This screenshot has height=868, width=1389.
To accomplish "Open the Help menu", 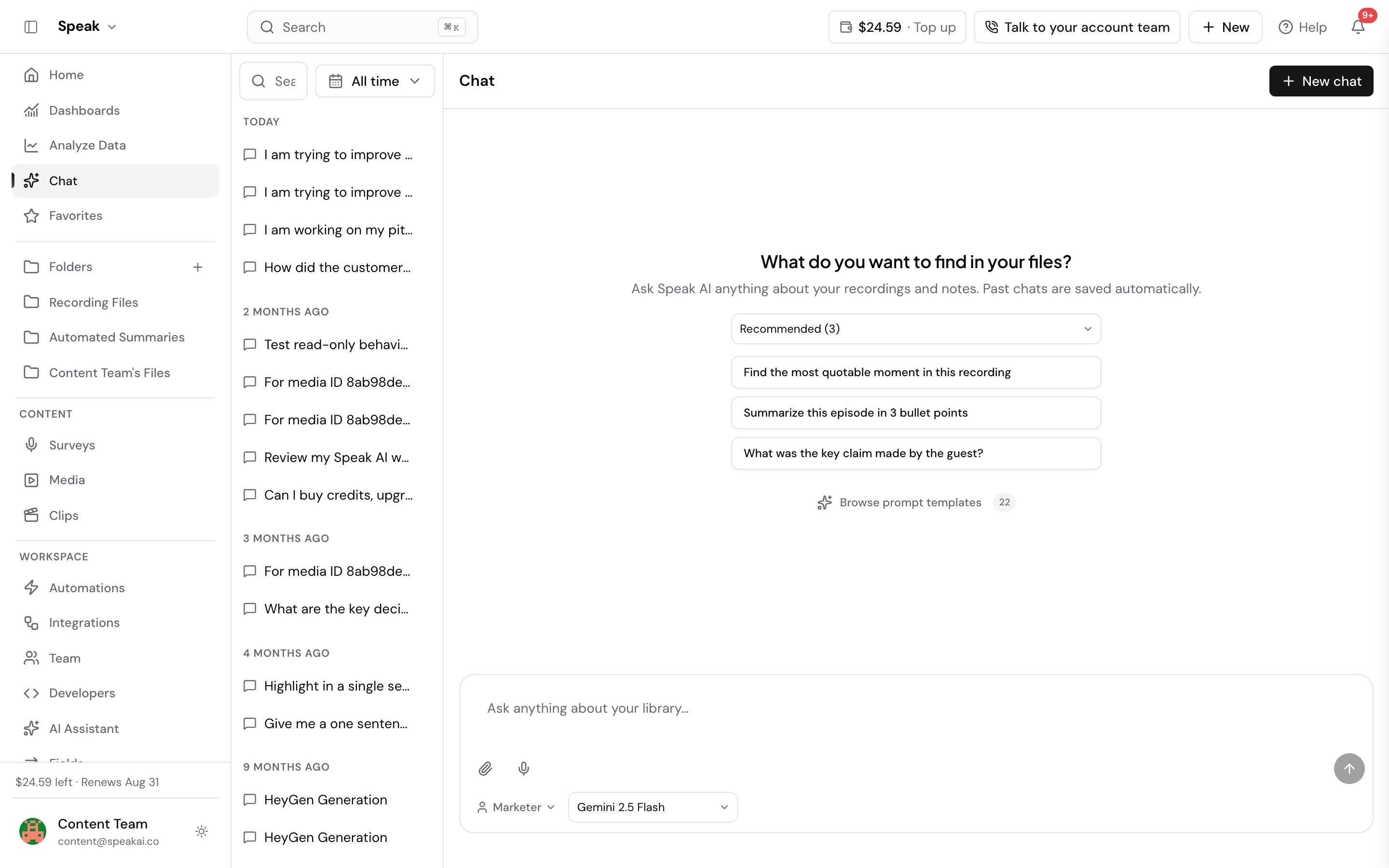I will point(1302,27).
